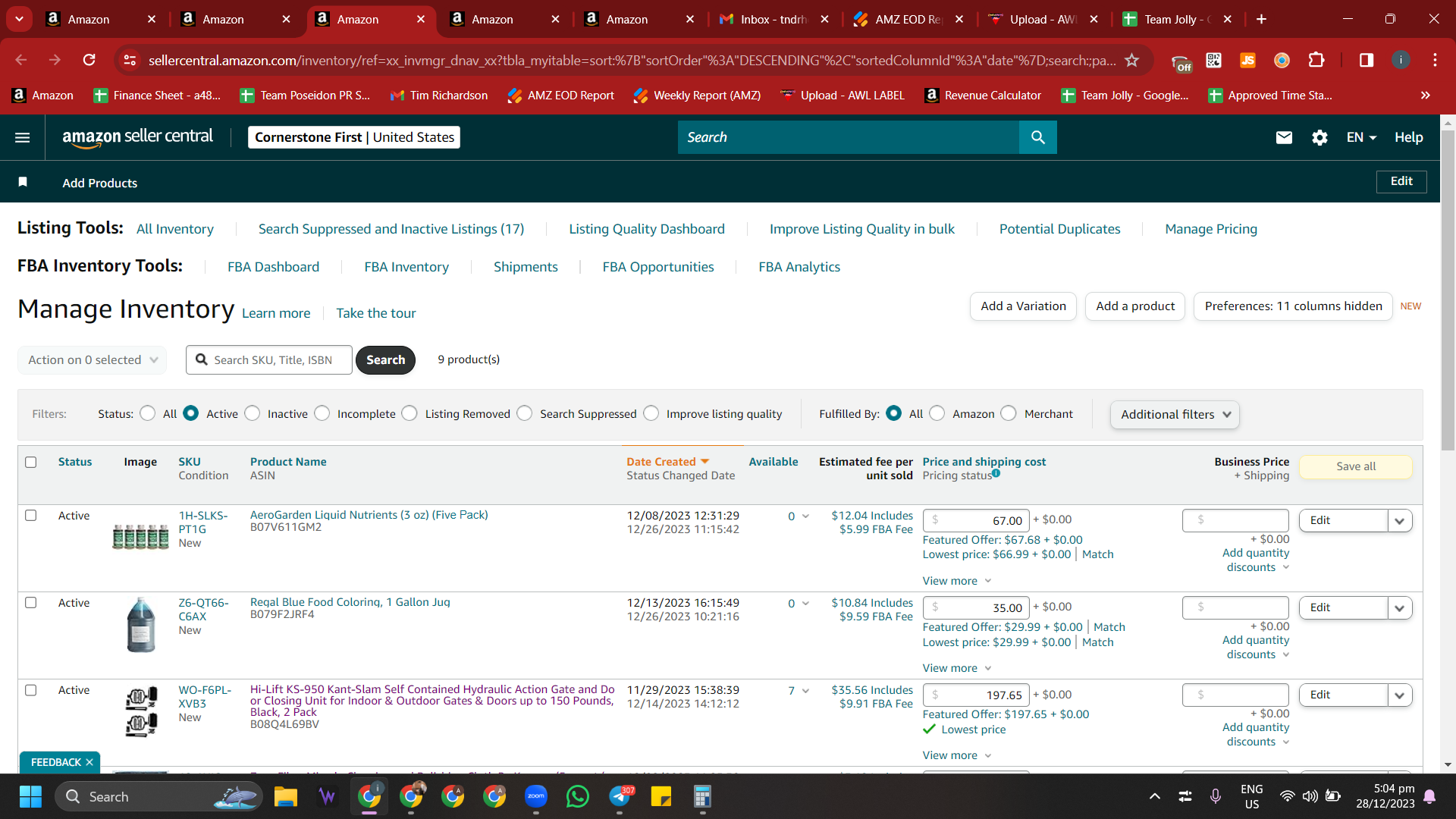Bookmark this page with the star icon
The width and height of the screenshot is (1456, 819).
pyautogui.click(x=1132, y=60)
